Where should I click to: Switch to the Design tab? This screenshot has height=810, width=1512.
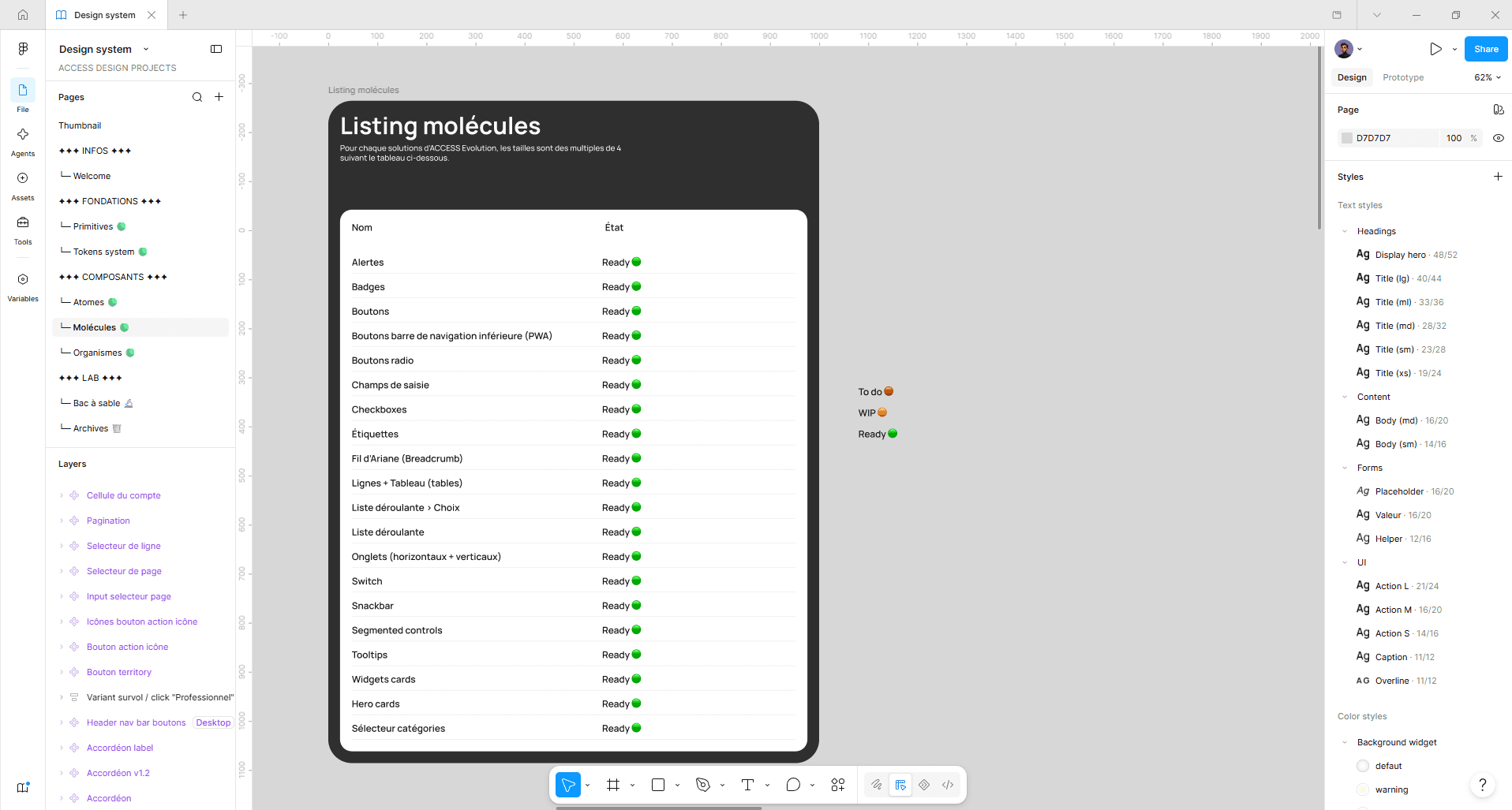coord(1352,77)
